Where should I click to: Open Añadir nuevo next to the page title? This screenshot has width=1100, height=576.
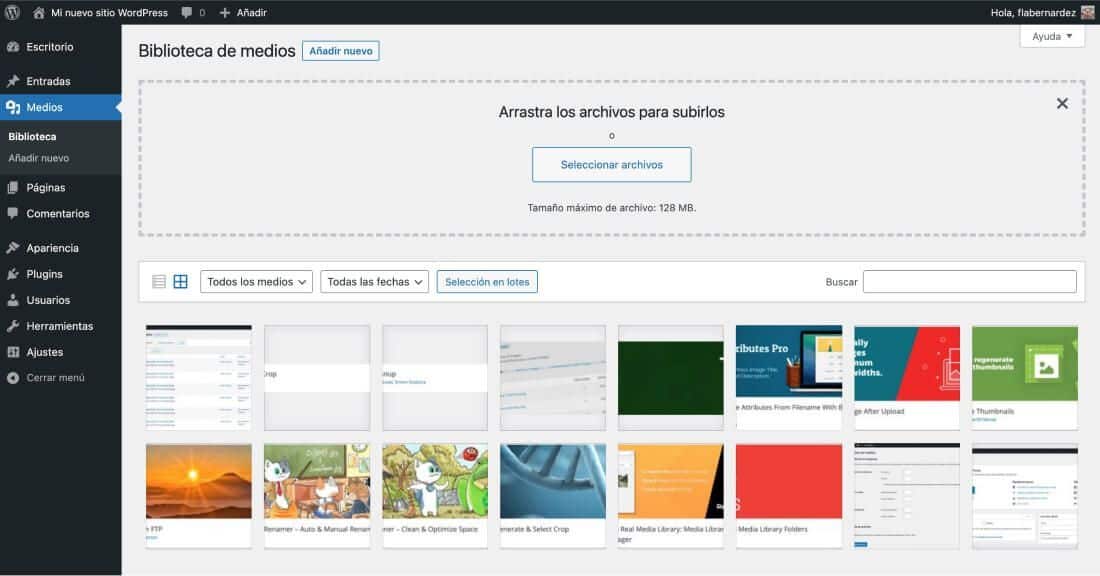[x=341, y=50]
